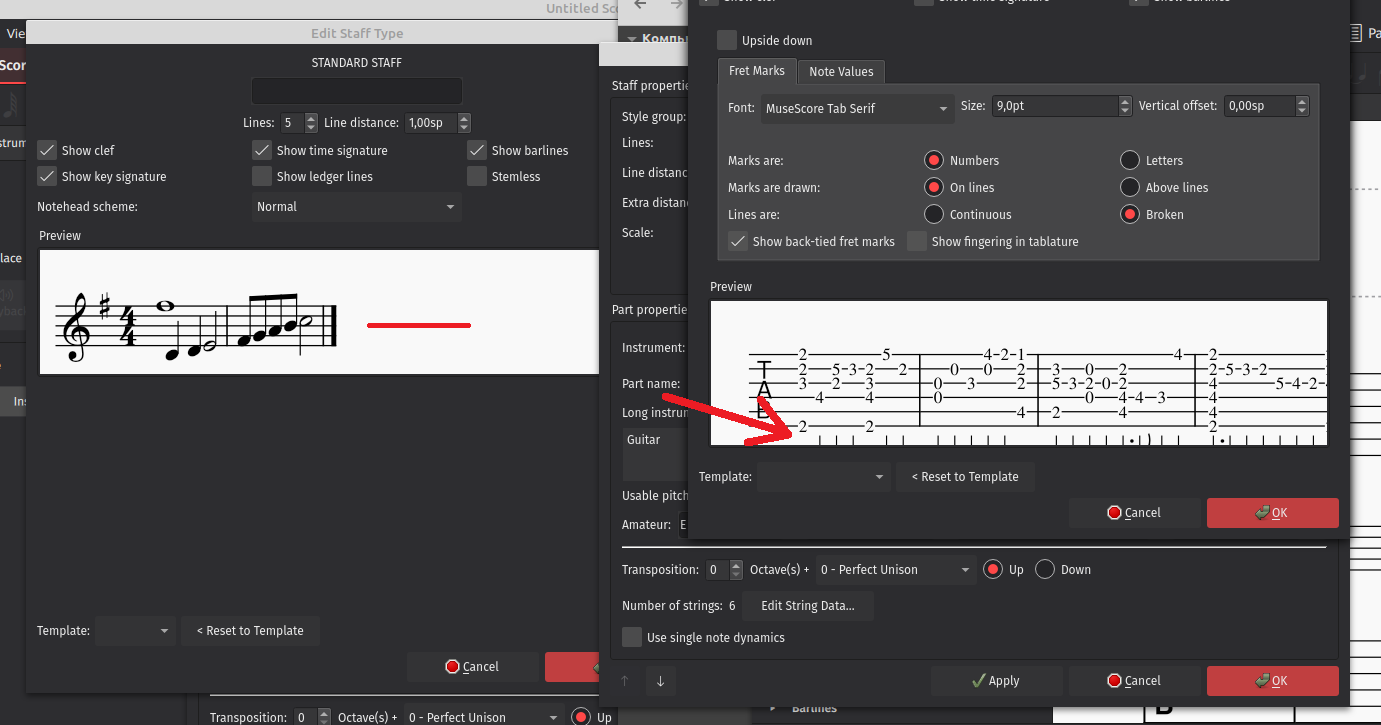Increment the Lines spinner arrows
The width and height of the screenshot is (1381, 725).
point(311,123)
